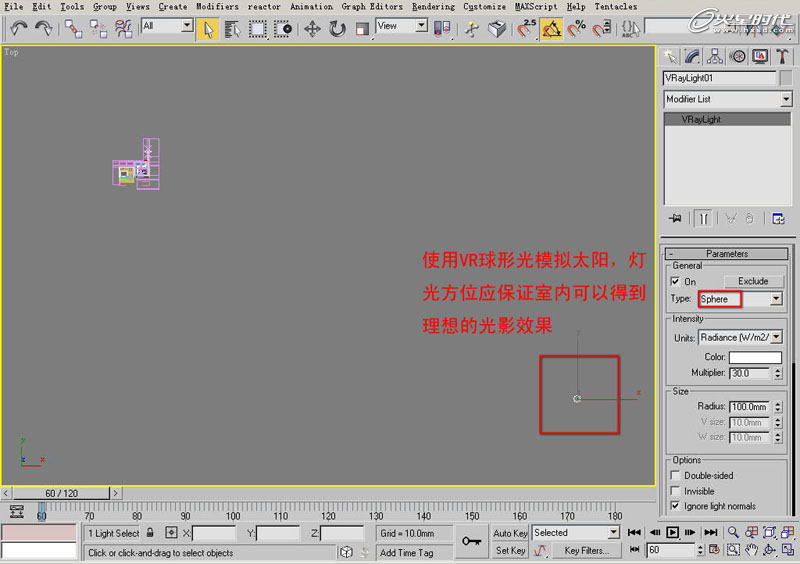Click the time slider 60 / 120 handle
The height and width of the screenshot is (564, 800).
pyautogui.click(x=61, y=493)
